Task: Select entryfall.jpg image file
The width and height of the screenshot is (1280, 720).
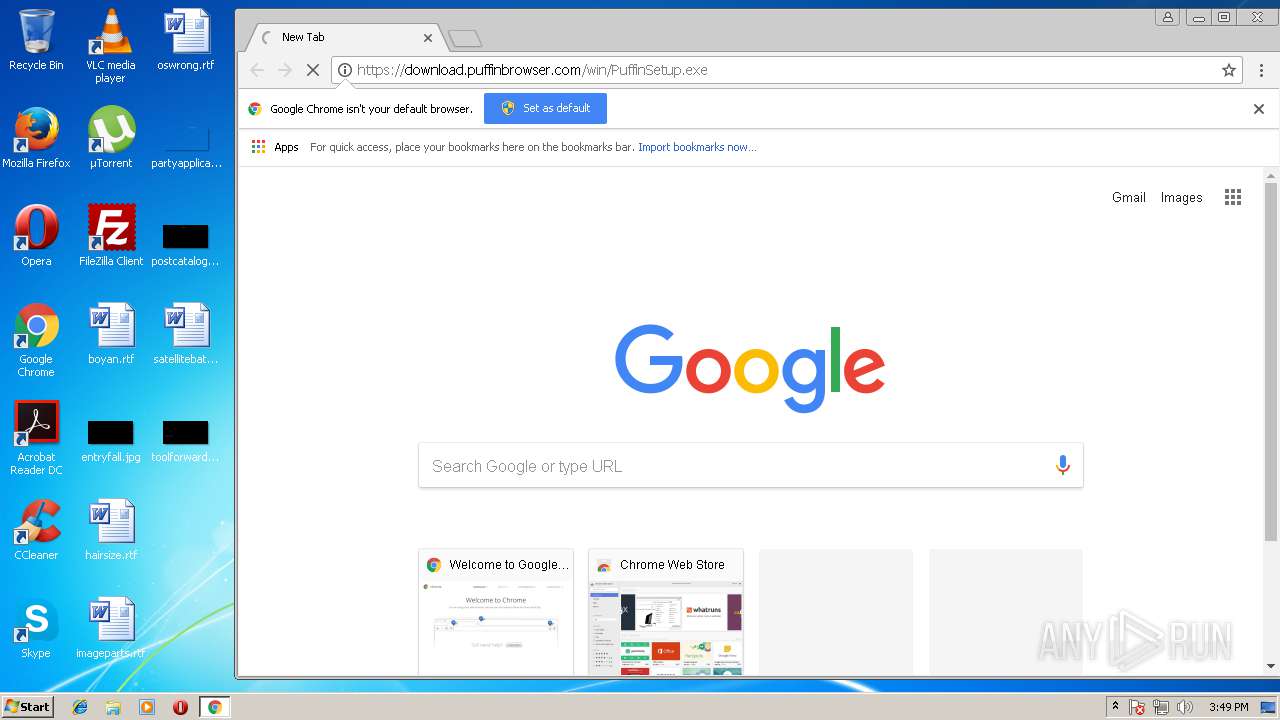Action: (x=111, y=441)
